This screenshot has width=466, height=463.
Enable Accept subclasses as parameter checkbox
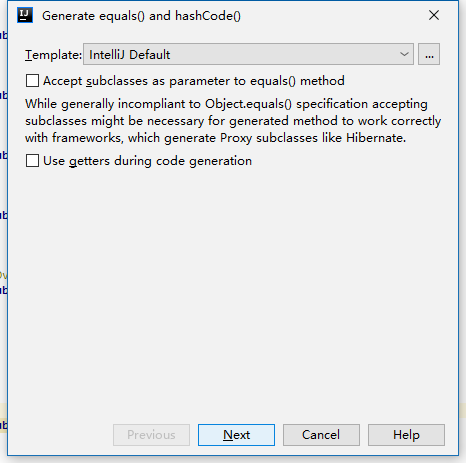(x=32, y=81)
